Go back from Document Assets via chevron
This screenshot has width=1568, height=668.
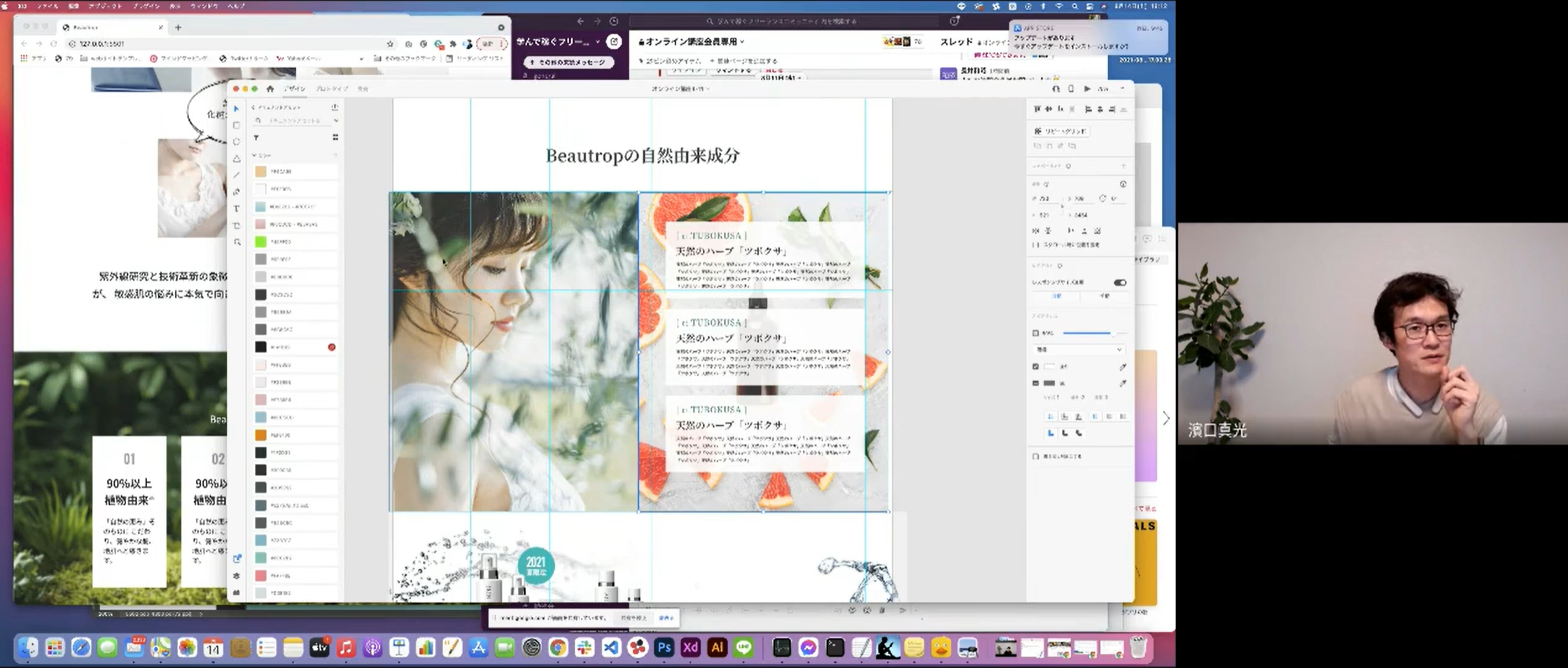pyautogui.click(x=253, y=108)
